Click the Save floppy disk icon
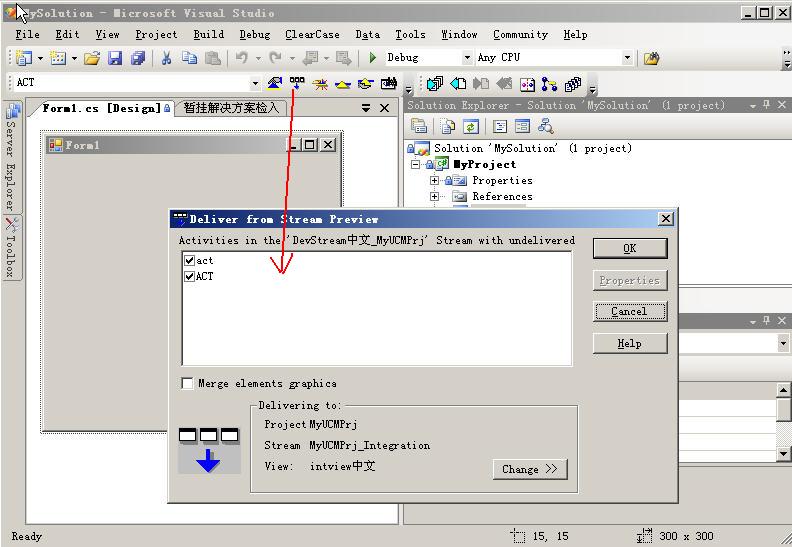Image resolution: width=792 pixels, height=547 pixels. (115, 58)
